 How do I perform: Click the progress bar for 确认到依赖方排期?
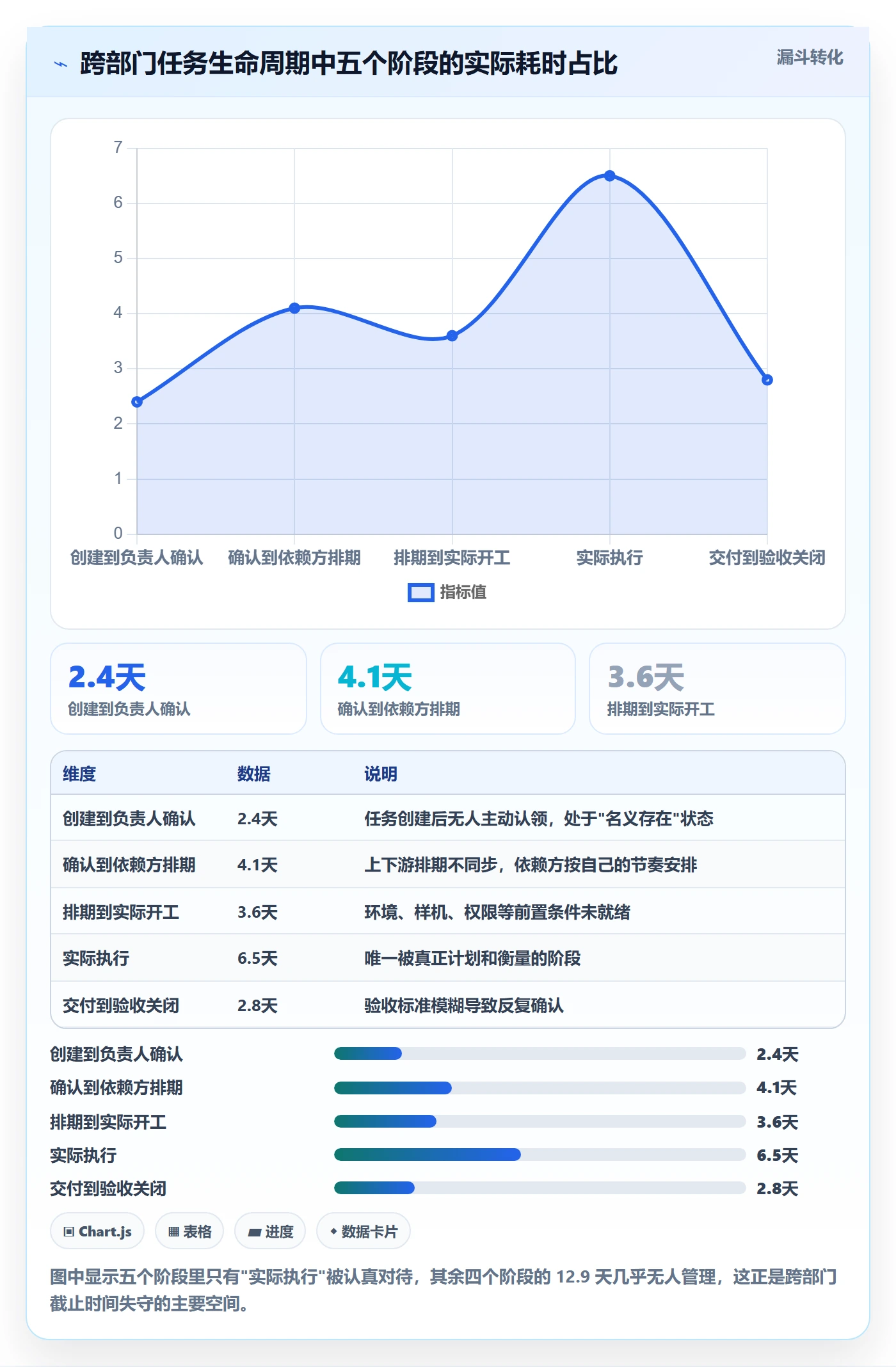[x=540, y=1087]
